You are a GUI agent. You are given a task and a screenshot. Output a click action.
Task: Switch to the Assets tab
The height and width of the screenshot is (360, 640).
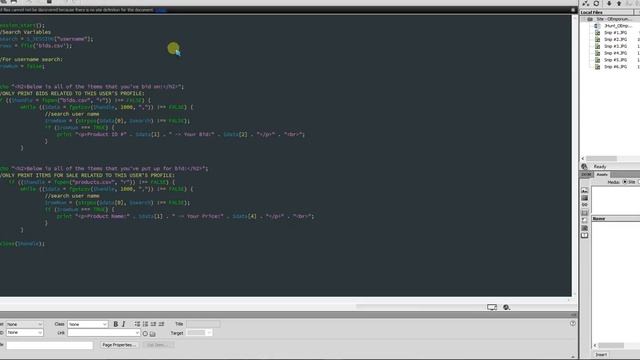point(602,175)
